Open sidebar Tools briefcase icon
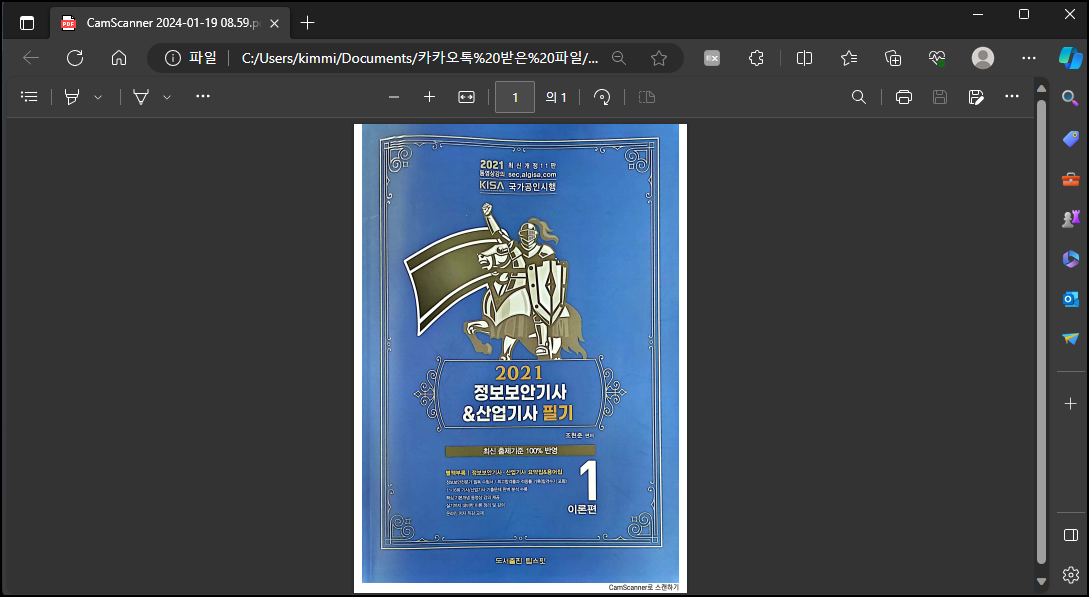 [1070, 179]
